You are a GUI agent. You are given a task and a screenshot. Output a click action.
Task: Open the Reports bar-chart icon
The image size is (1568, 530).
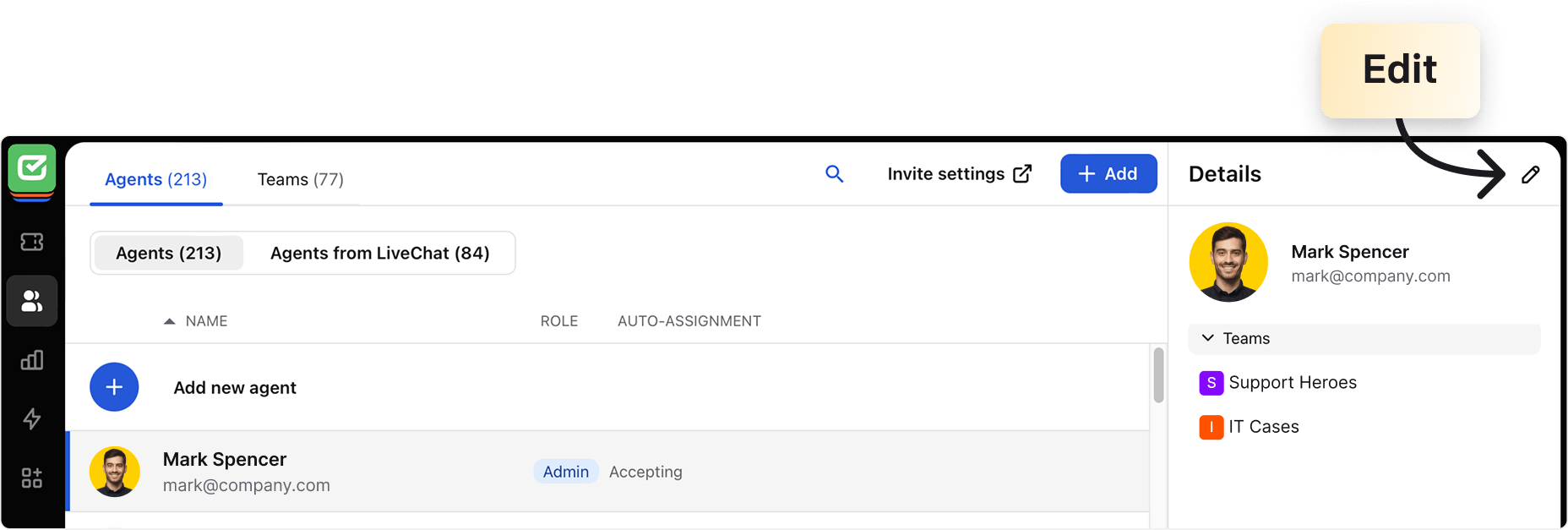(x=31, y=360)
